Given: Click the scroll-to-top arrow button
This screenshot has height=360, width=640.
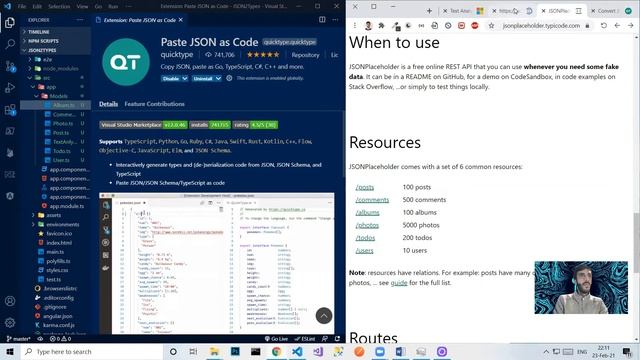Looking at the screenshot, I should click(324, 316).
